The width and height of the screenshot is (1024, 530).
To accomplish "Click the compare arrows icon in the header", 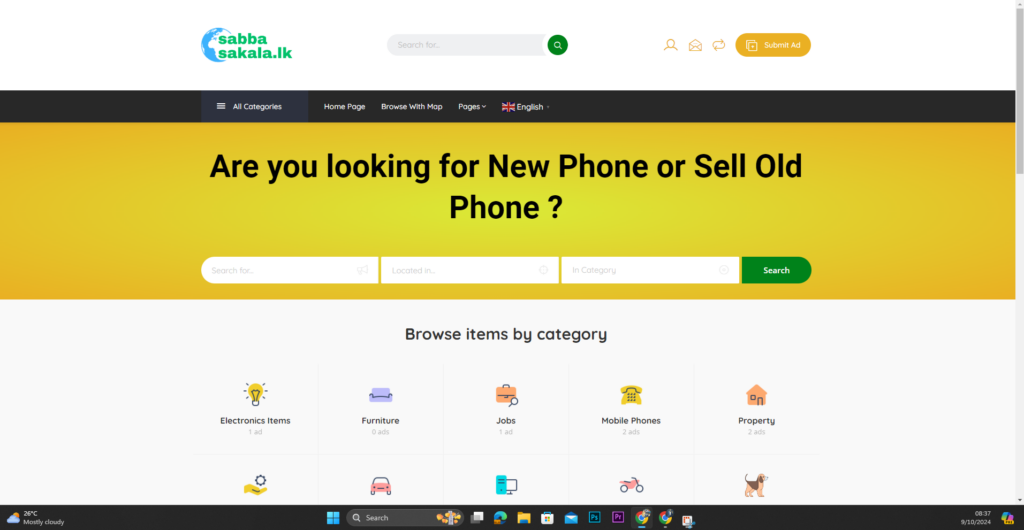I will click(x=718, y=45).
